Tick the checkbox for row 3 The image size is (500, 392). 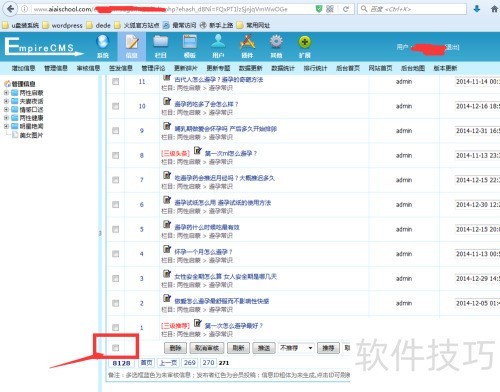pos(116,278)
